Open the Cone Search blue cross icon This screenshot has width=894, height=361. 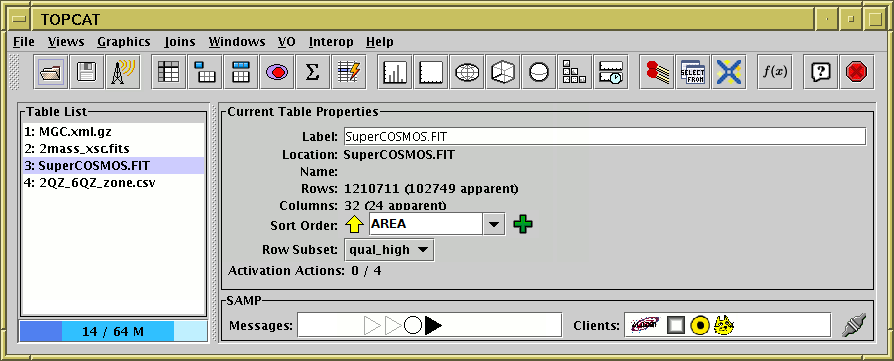tap(728, 72)
